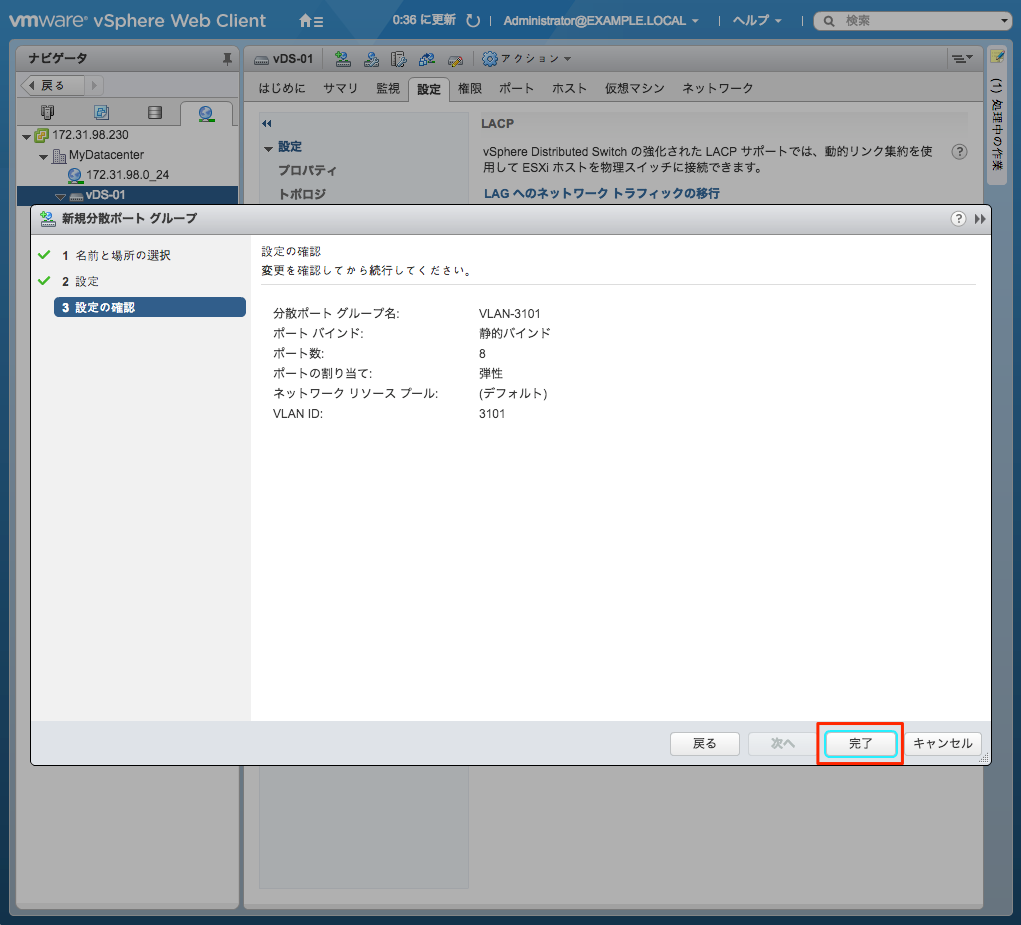Click the vCenter 172.31.98.230 icon
Image resolution: width=1021 pixels, height=925 pixels.
(42, 135)
